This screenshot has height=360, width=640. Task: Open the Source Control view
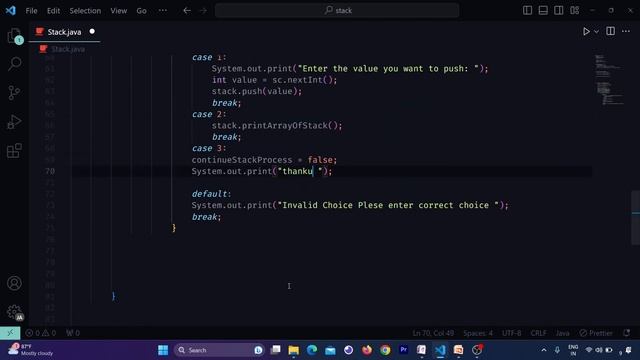14,93
